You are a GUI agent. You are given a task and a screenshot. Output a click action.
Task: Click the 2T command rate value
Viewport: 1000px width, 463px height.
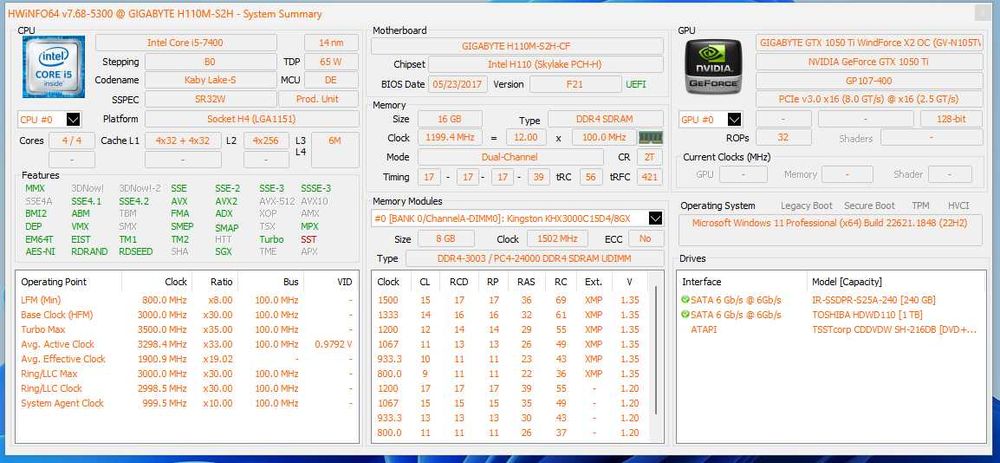pos(649,157)
